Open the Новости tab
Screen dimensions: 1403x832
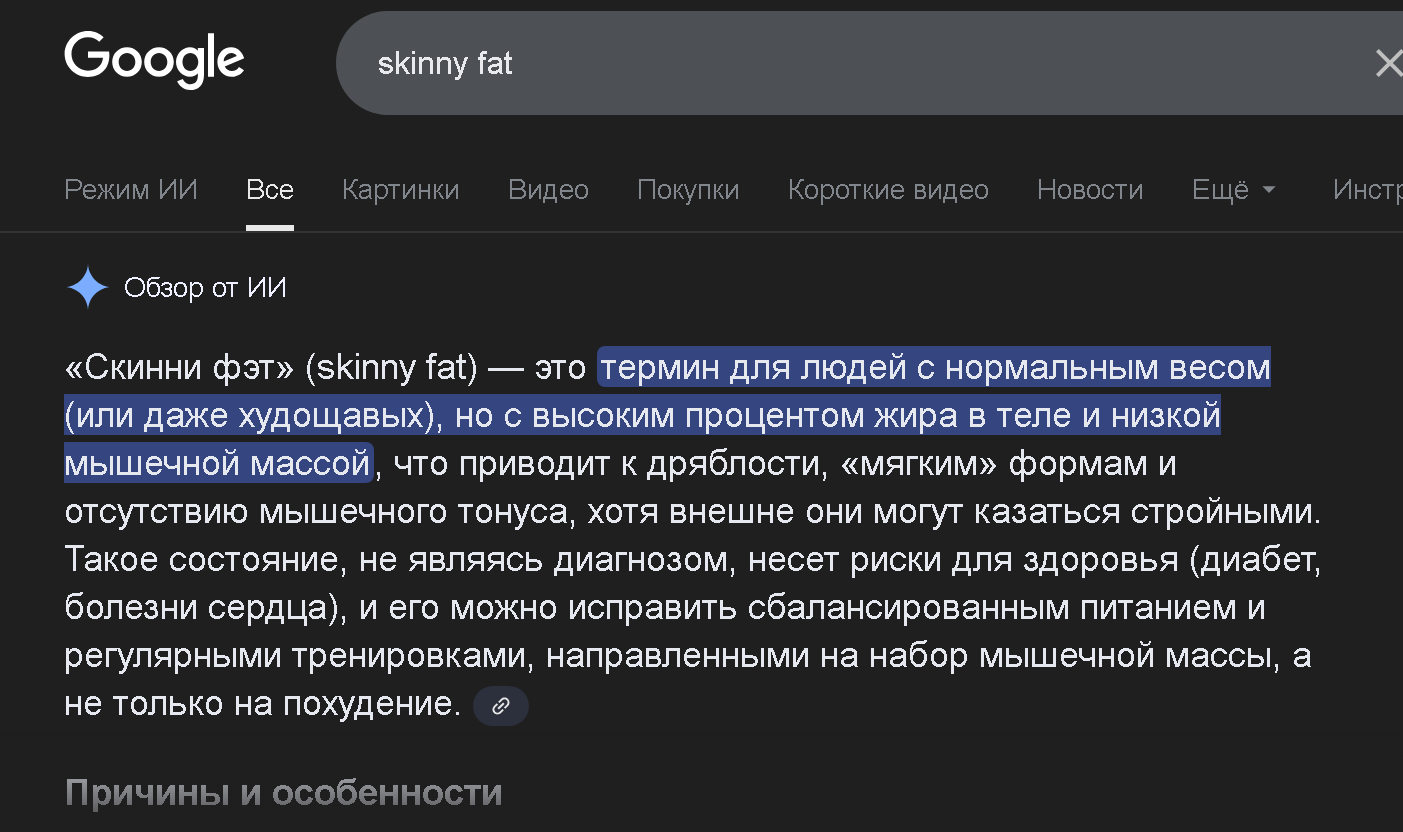(x=1089, y=190)
